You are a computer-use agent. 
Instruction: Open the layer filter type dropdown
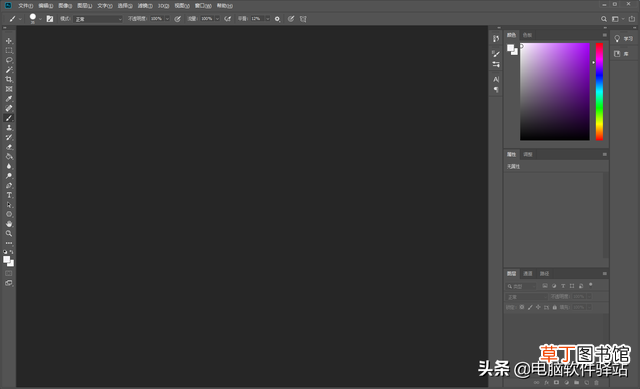pyautogui.click(x=521, y=286)
